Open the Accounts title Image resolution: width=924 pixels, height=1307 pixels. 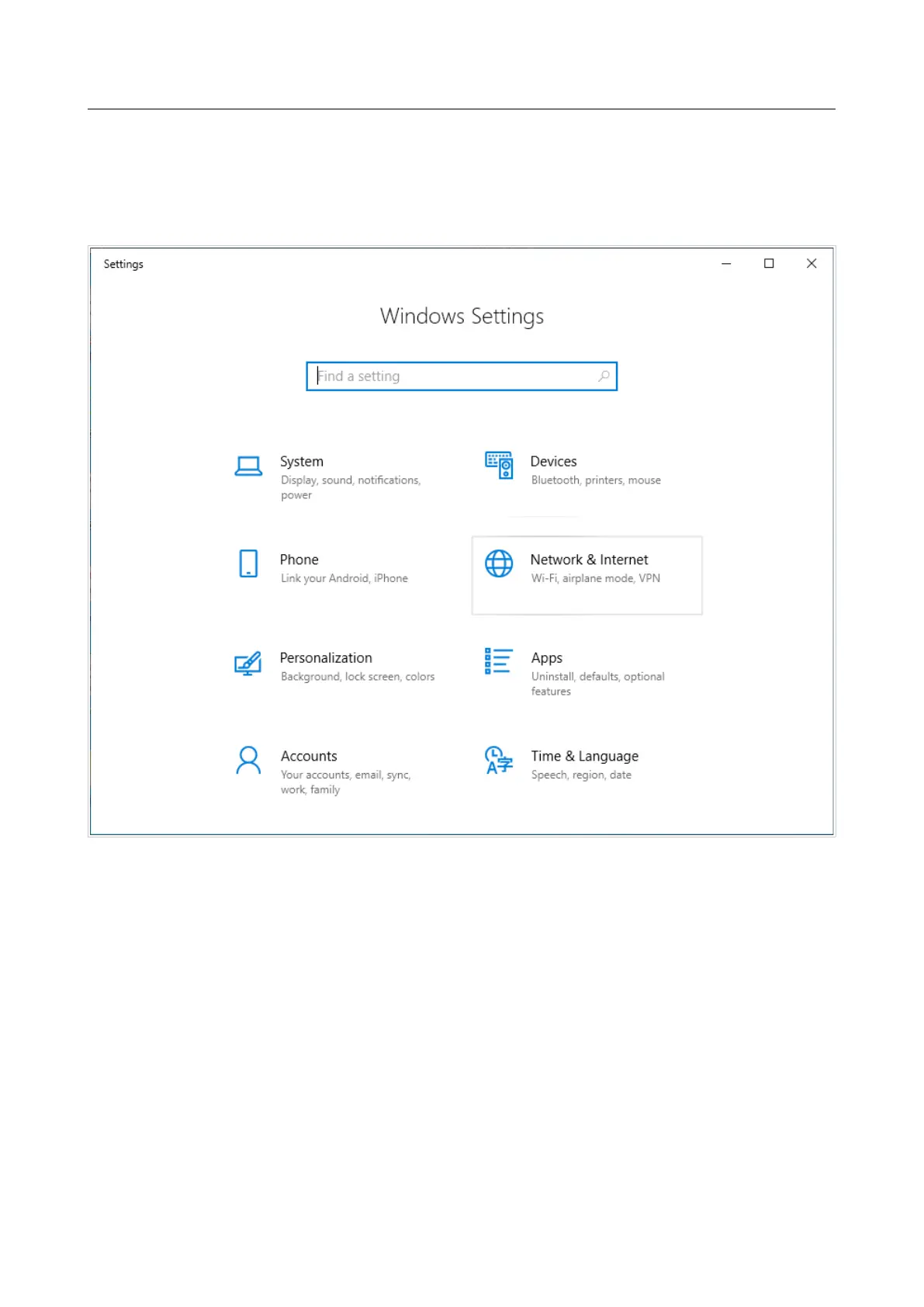(309, 756)
